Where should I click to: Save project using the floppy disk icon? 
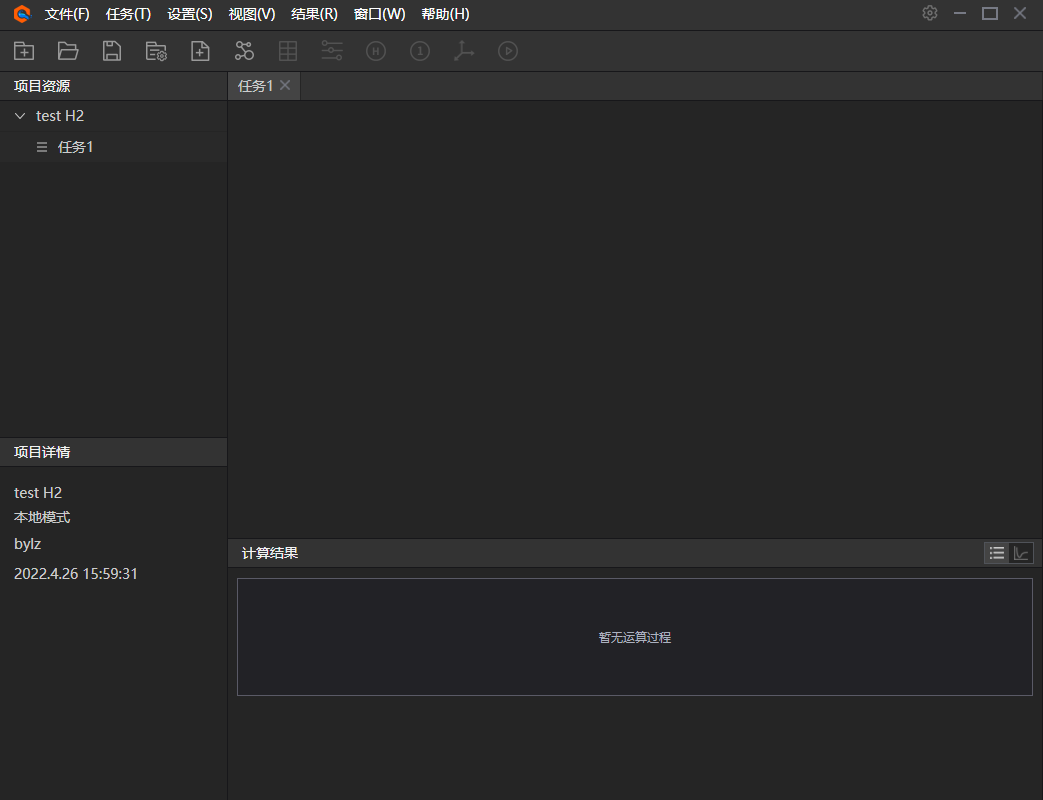tap(112, 51)
